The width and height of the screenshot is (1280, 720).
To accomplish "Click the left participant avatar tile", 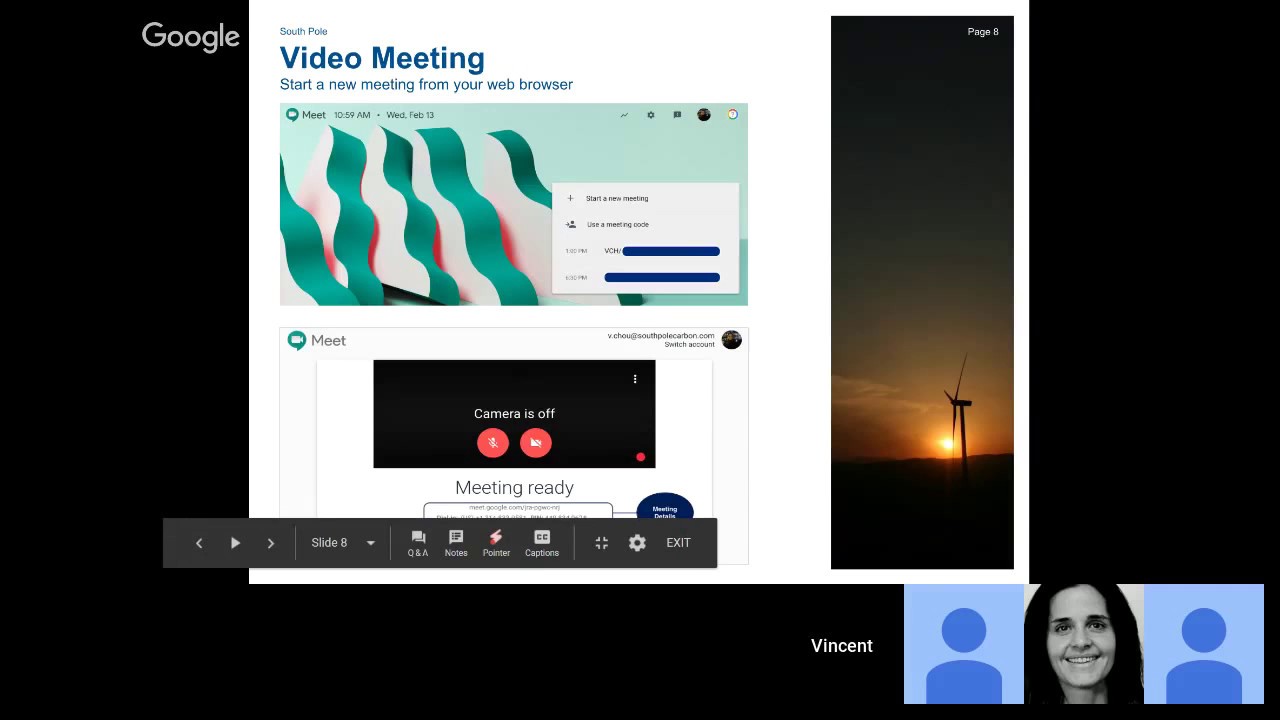I will click(964, 644).
